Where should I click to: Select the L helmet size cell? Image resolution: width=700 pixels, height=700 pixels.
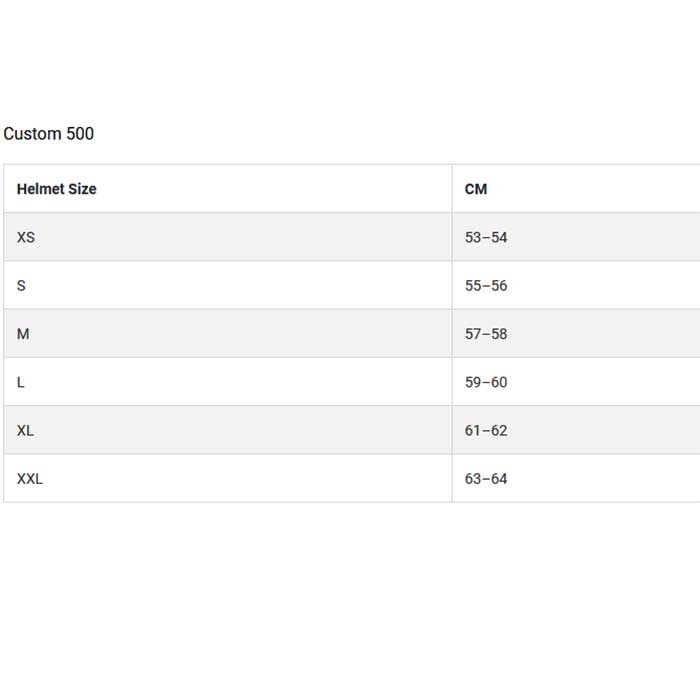(21, 382)
